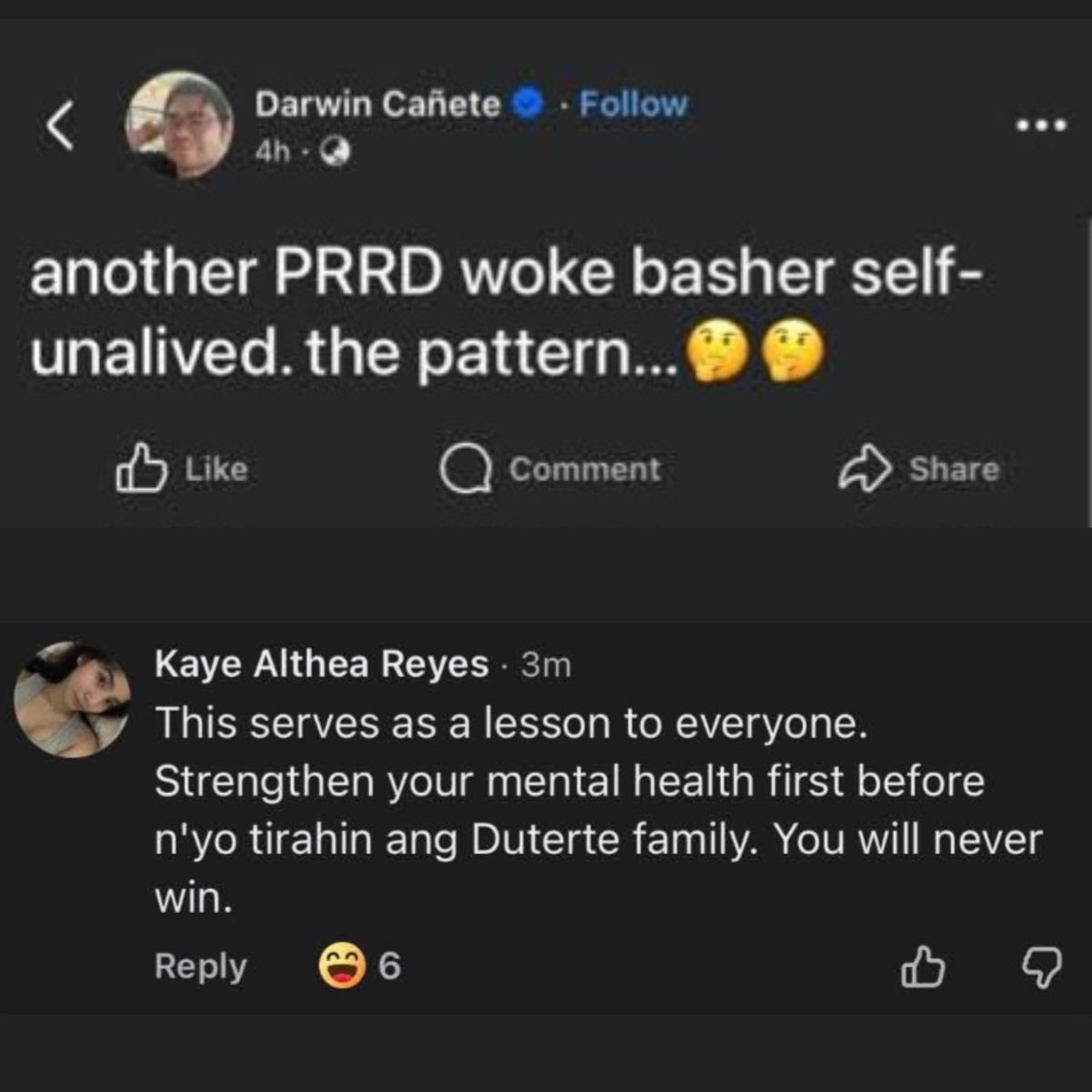The width and height of the screenshot is (1092, 1092).
Task: Click the 3m comment timestamp
Action: (x=545, y=666)
